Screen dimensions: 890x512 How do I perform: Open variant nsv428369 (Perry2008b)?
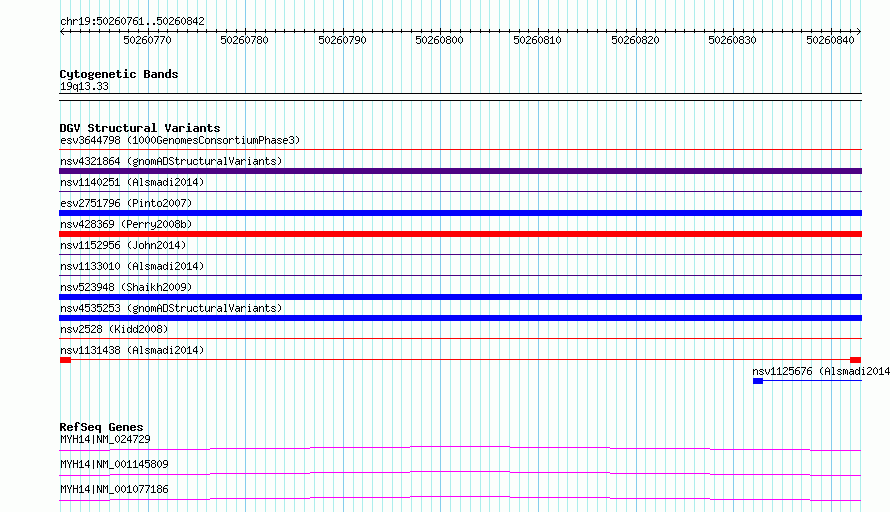click(x=126, y=224)
